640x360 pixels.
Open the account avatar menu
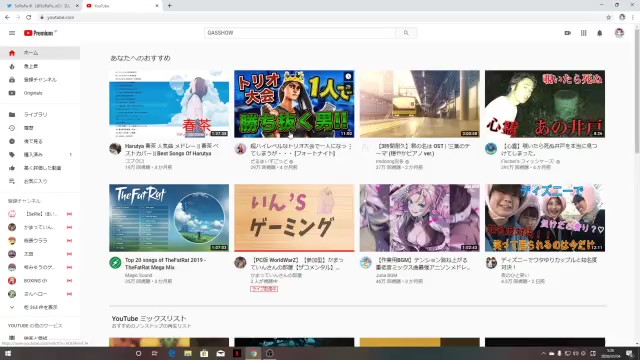coord(619,33)
